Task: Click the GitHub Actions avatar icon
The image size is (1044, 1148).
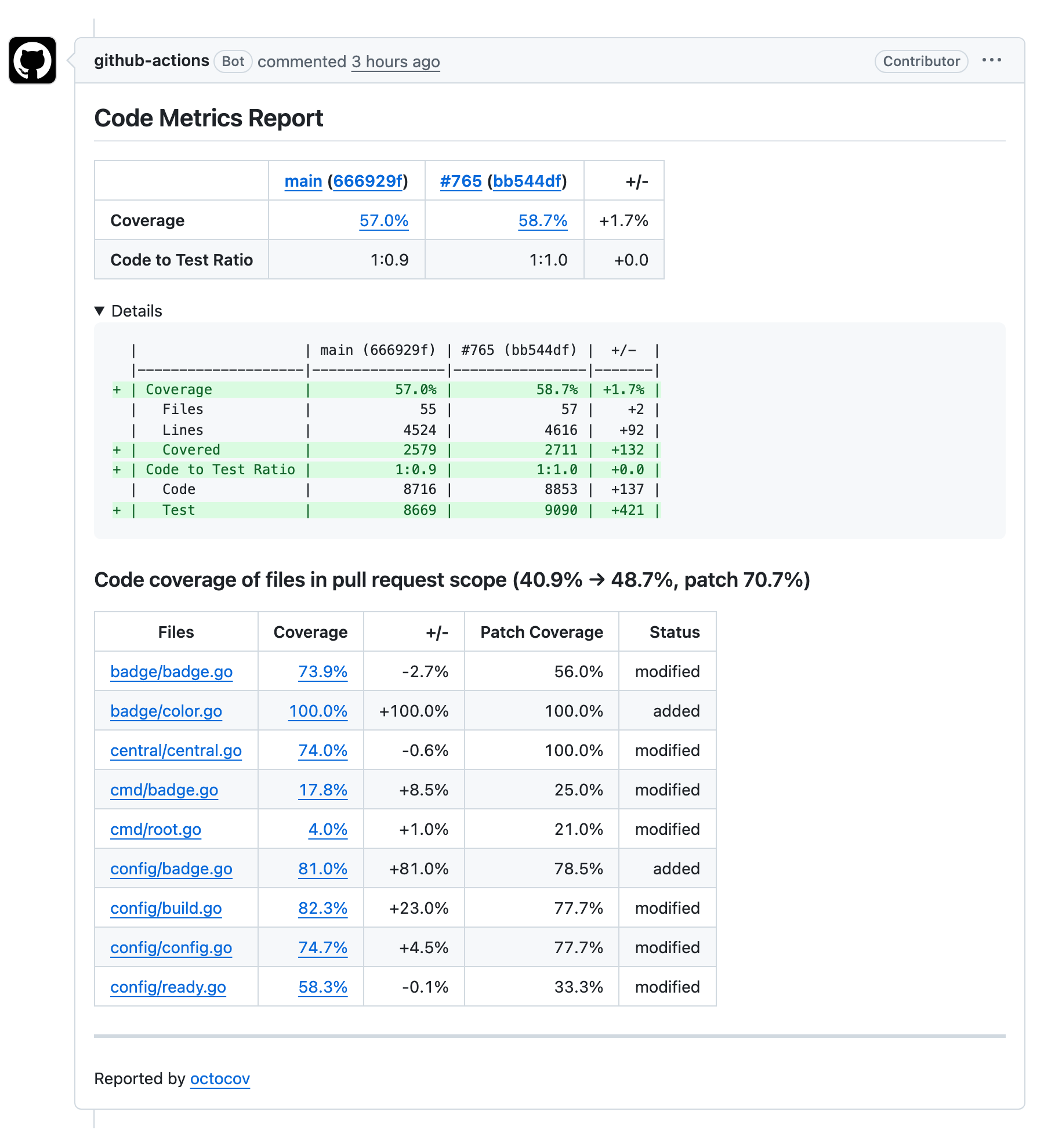Action: click(x=32, y=60)
